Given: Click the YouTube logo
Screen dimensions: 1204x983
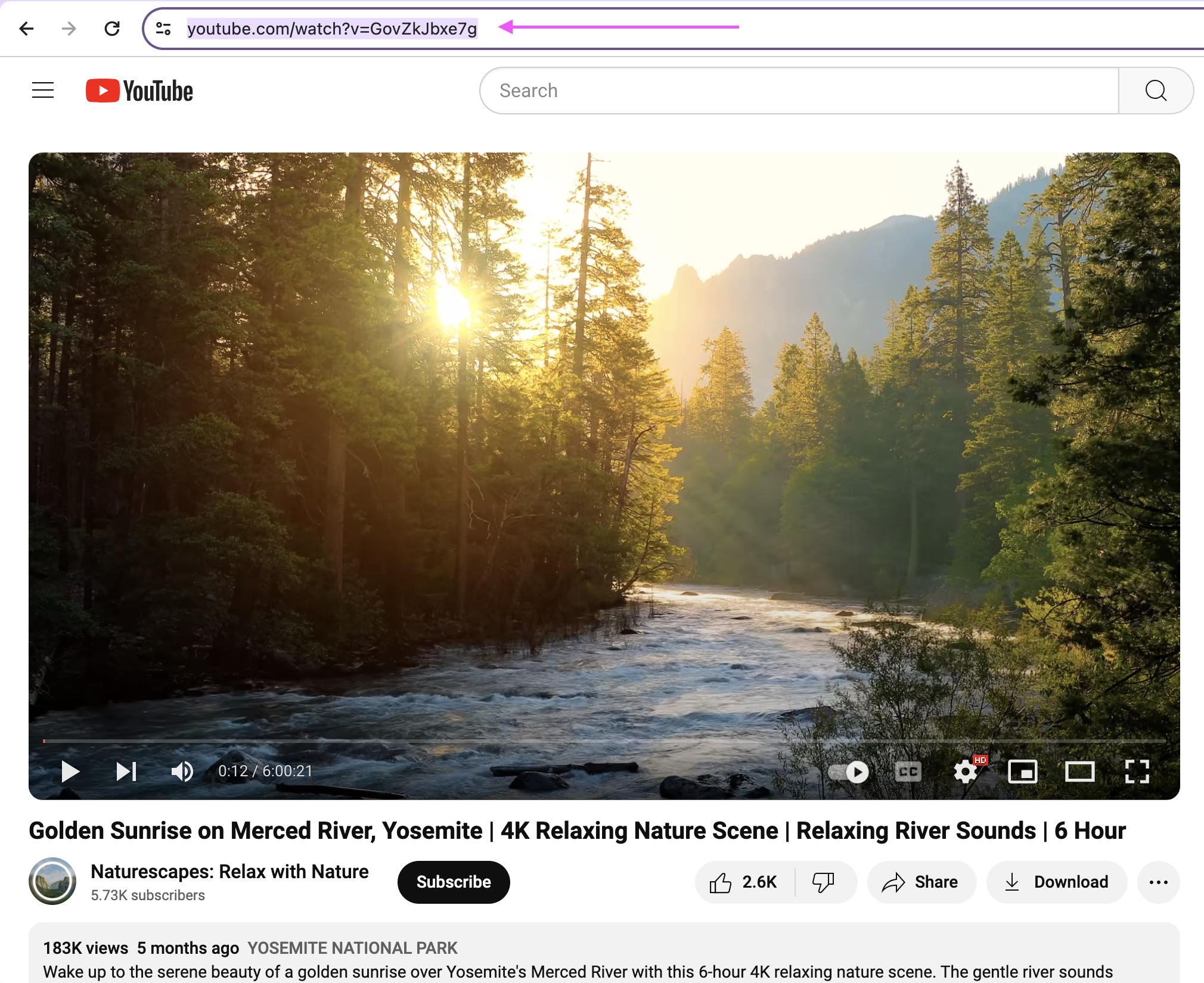Looking at the screenshot, I should [139, 91].
